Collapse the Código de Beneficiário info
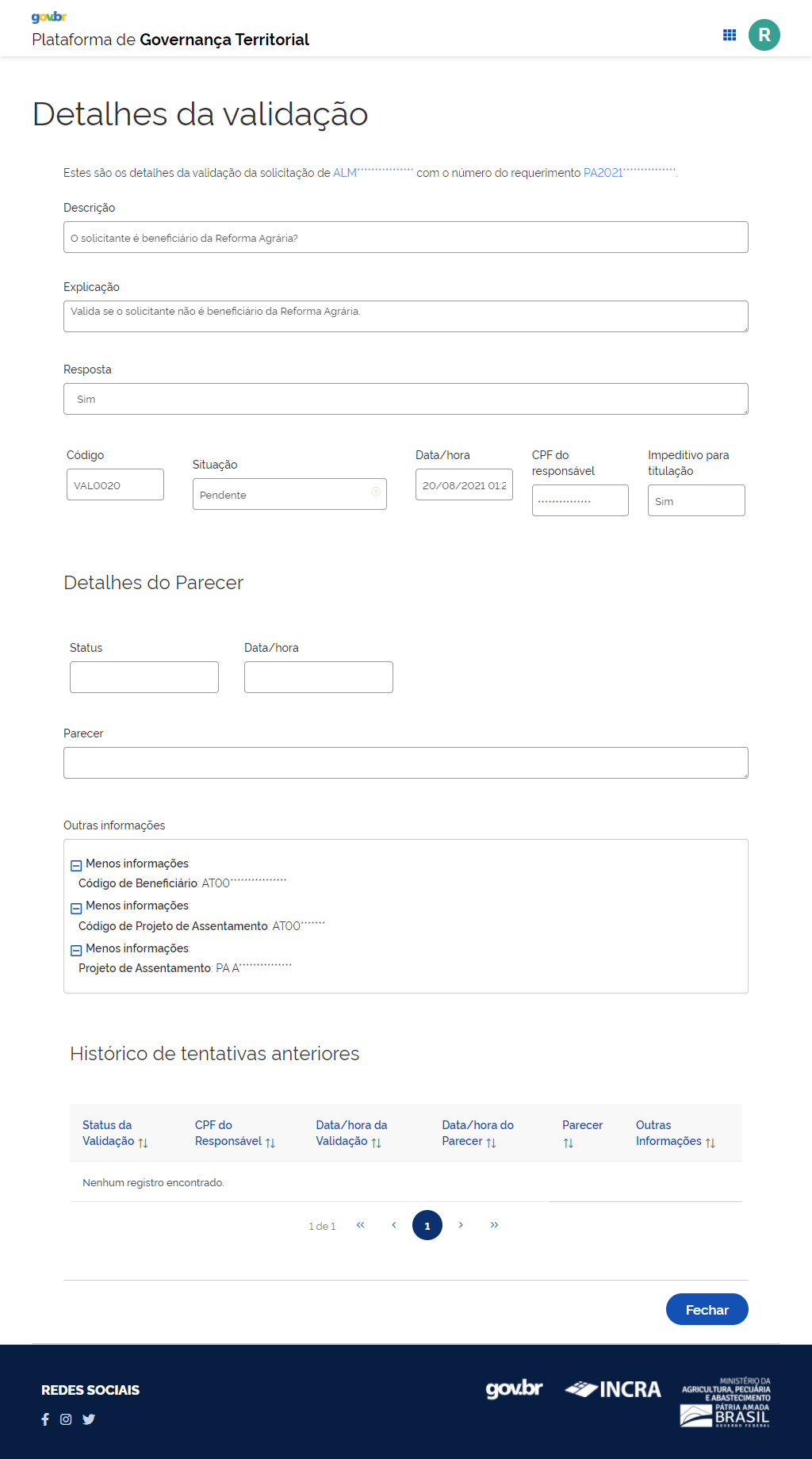Viewport: 812px width, 1459px height. tap(76, 865)
